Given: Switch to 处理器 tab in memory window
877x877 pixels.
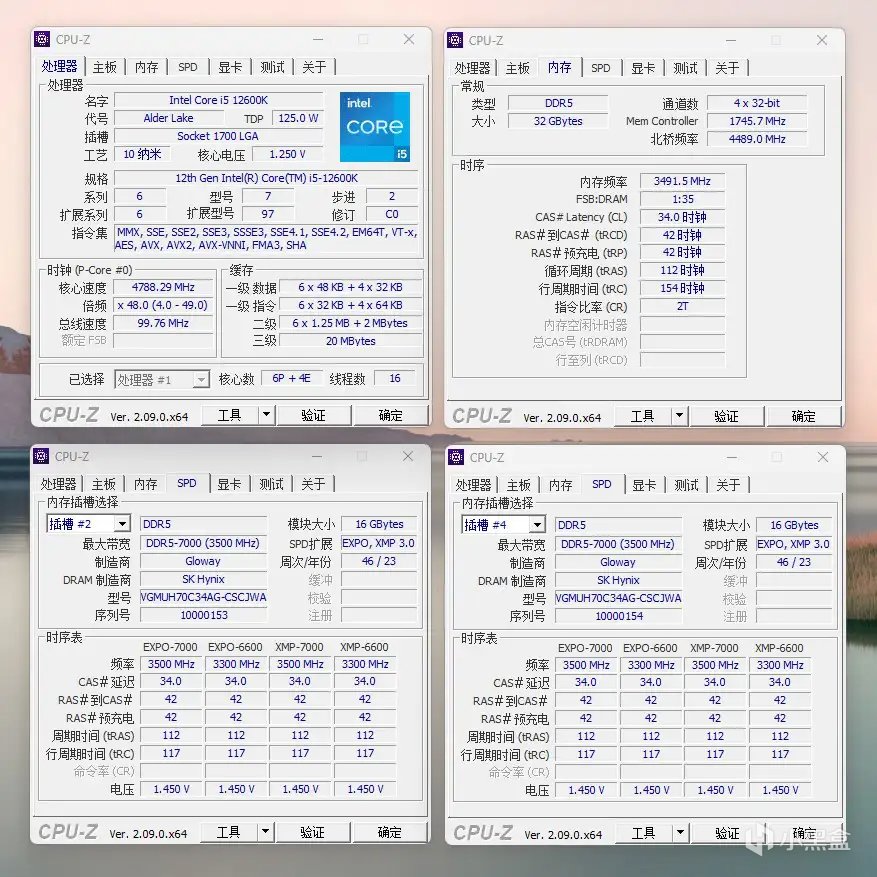Looking at the screenshot, I should [472, 68].
